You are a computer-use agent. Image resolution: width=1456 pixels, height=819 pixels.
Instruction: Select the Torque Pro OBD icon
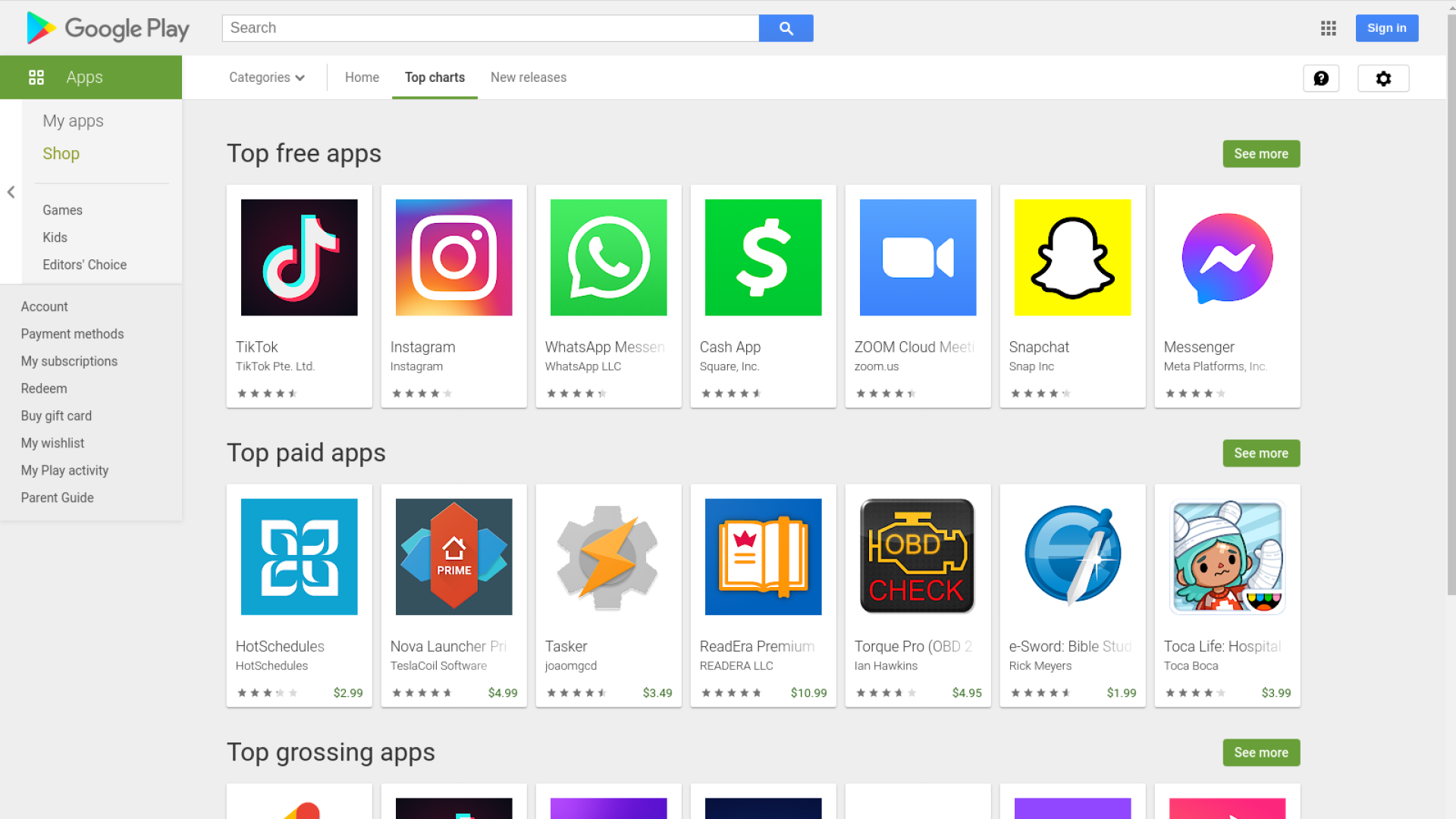(x=918, y=557)
